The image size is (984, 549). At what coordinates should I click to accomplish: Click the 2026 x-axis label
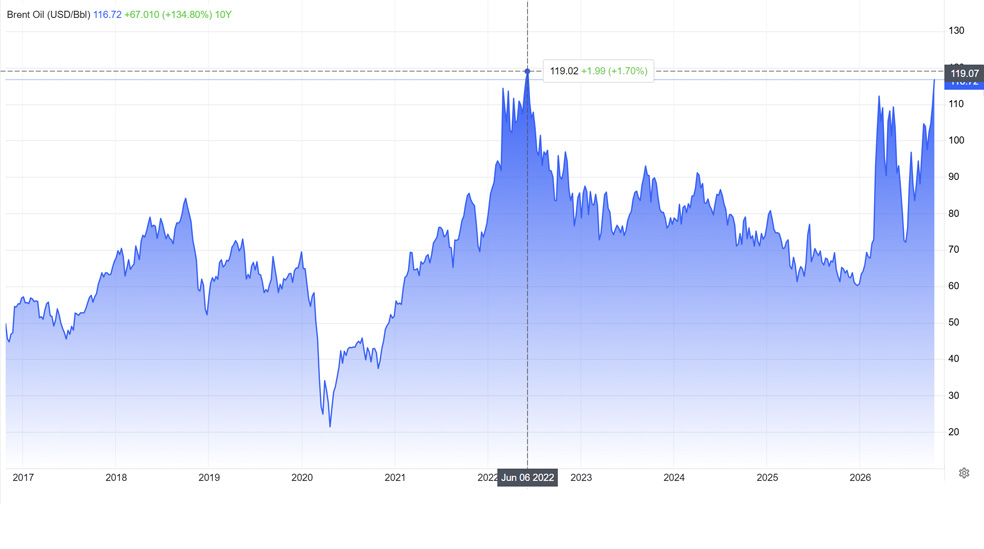pos(860,477)
